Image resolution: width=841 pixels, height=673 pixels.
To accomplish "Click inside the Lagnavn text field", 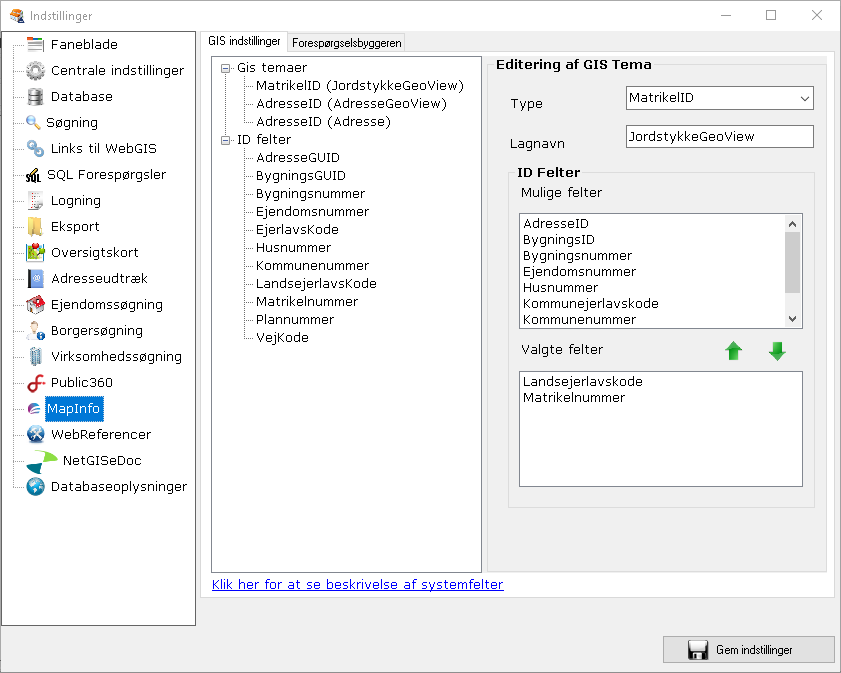I will coord(719,136).
